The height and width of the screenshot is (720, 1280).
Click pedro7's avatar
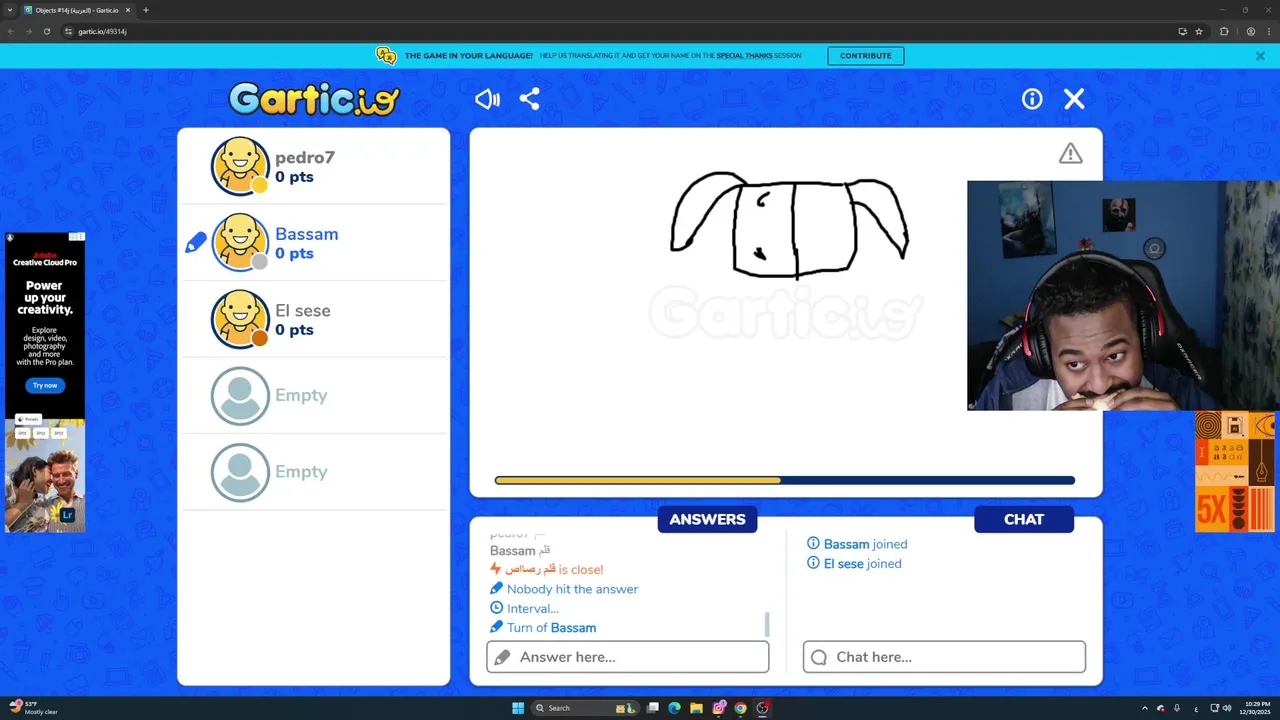click(240, 166)
